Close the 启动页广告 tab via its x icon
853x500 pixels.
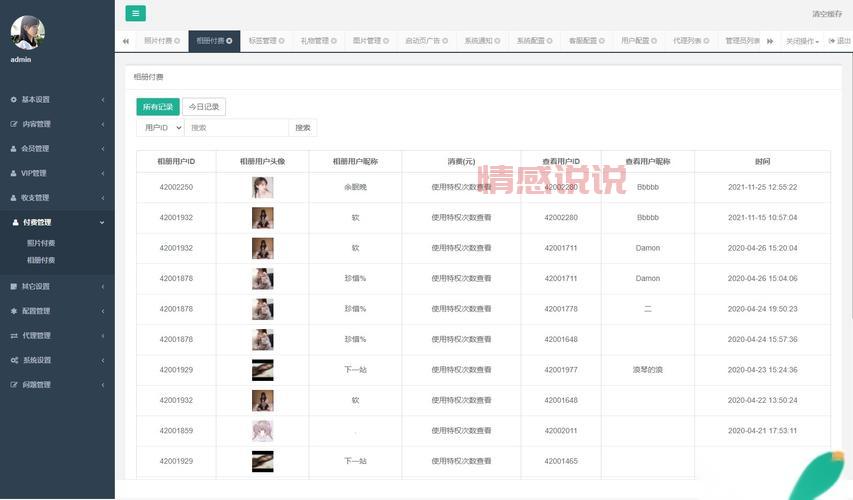pos(445,41)
